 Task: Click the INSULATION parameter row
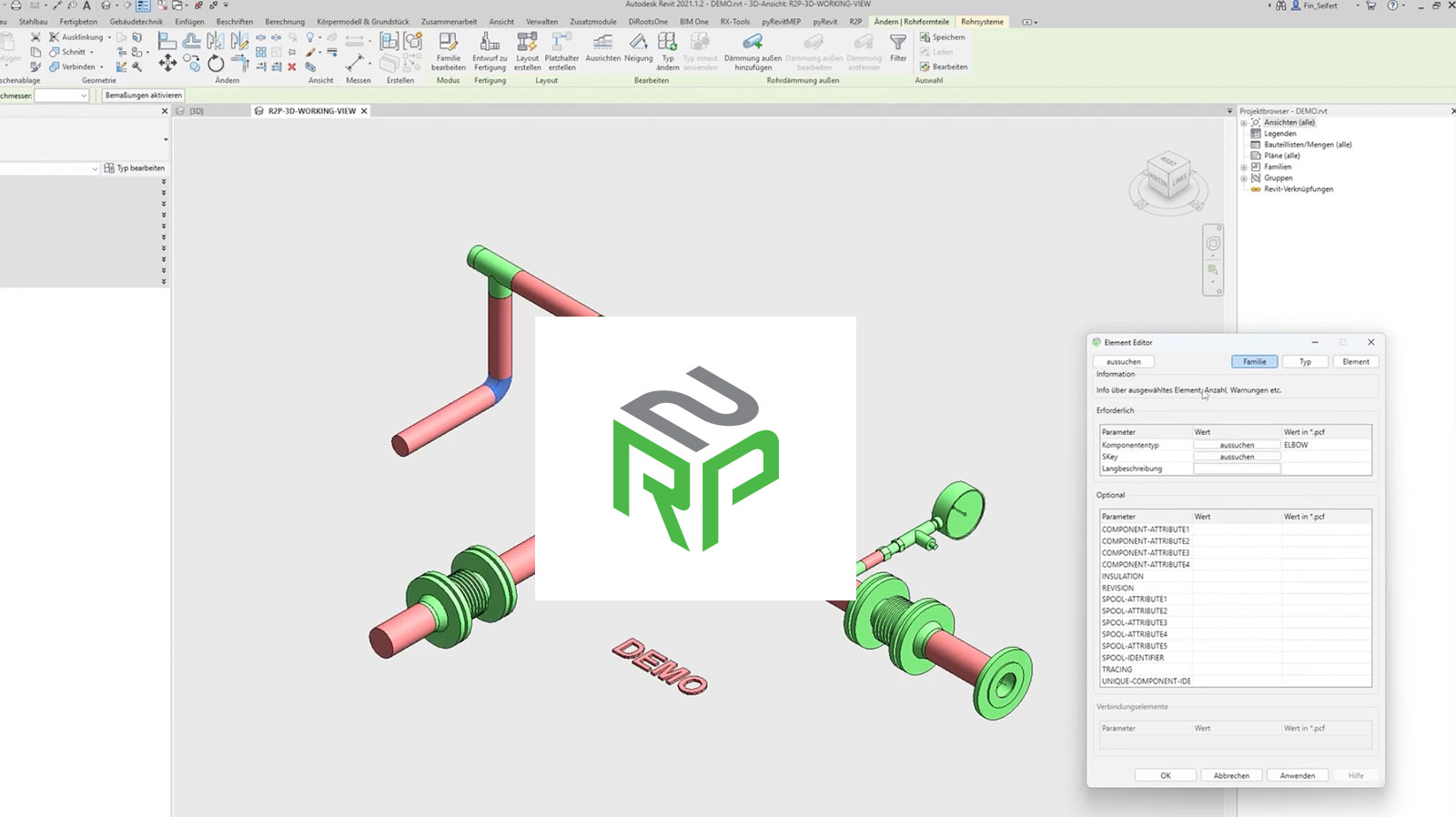click(1235, 577)
